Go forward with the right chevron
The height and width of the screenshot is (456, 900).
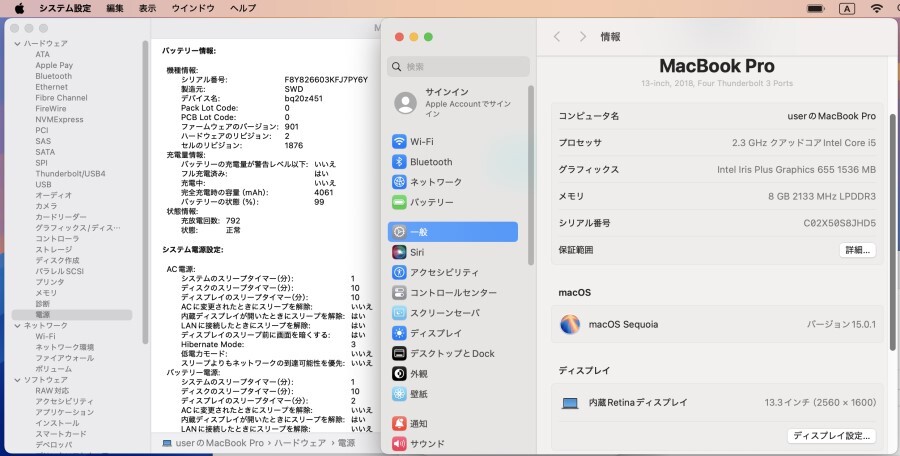click(x=583, y=37)
